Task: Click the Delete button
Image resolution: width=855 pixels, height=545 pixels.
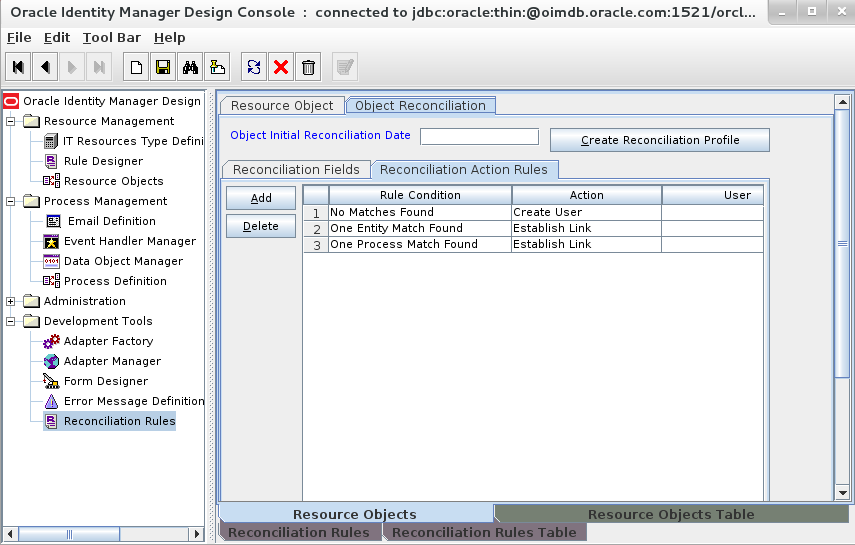Action: click(261, 226)
